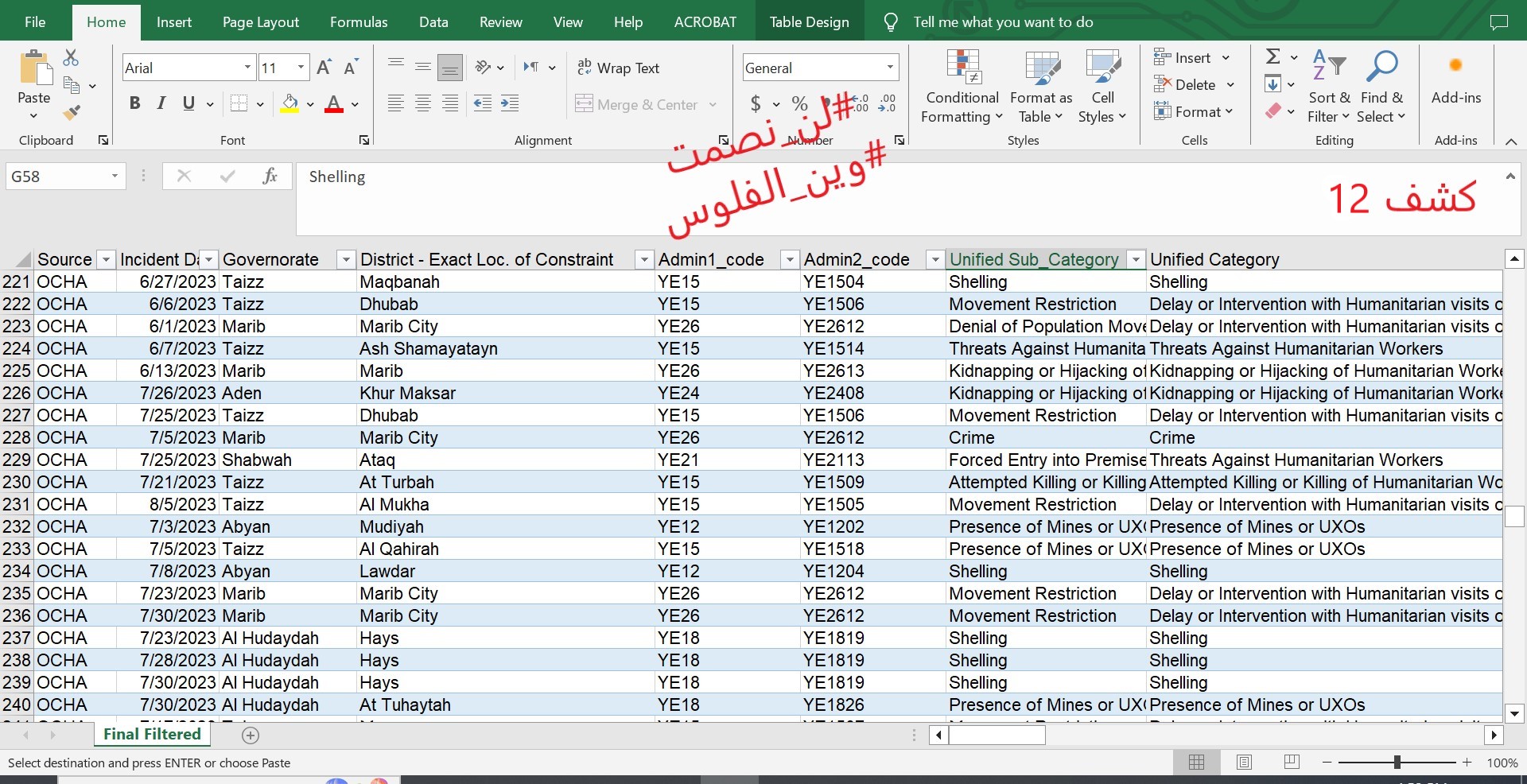Insert function using the fx icon

[x=270, y=176]
